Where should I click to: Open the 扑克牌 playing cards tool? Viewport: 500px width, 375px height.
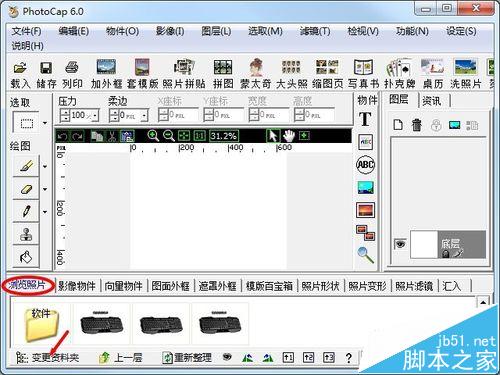tap(399, 74)
